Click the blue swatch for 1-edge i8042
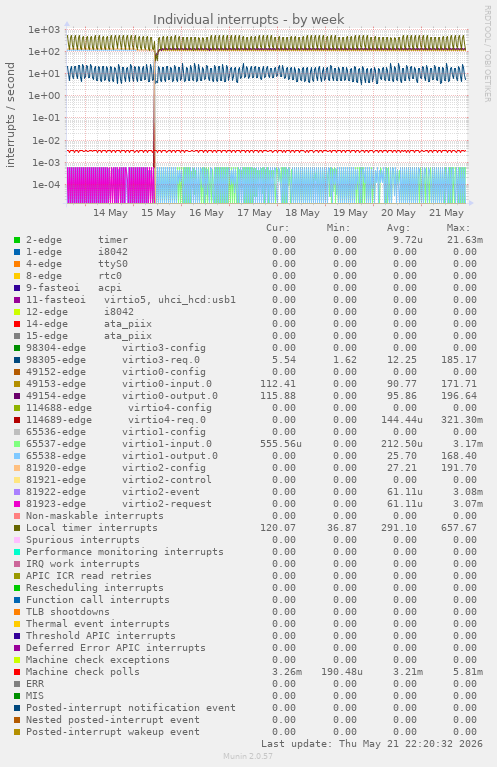 click(17, 252)
